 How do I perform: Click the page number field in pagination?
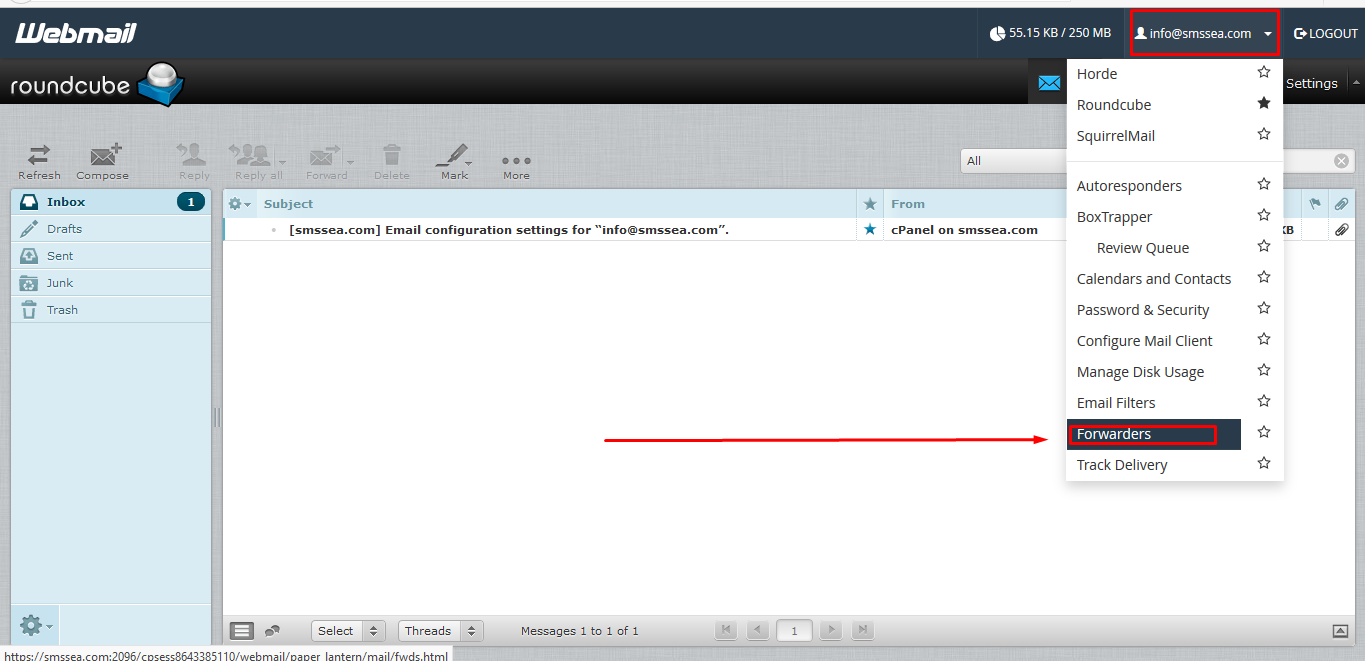794,631
